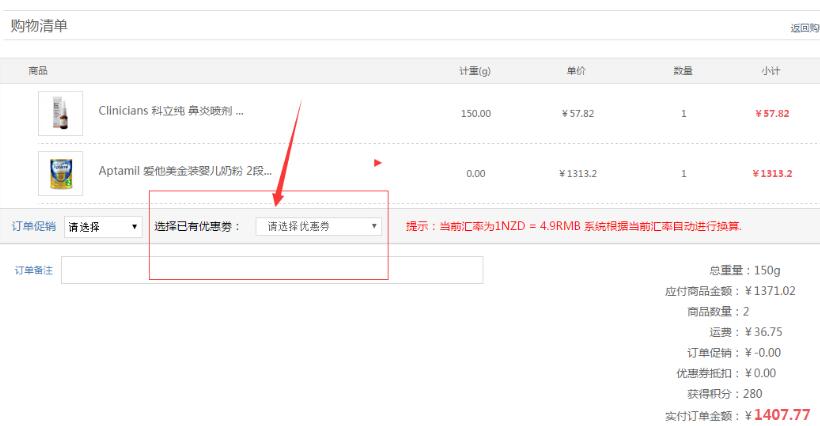Open the 请选择优惠券 coupon dropdown

[318, 226]
